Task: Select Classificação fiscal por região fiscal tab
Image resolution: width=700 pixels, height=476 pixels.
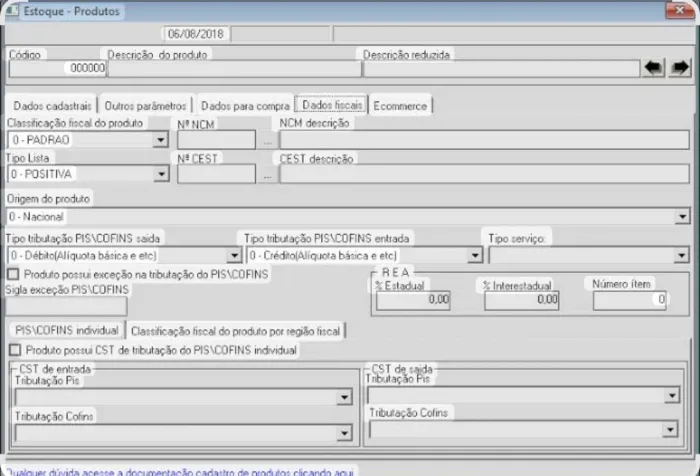Action: [x=235, y=330]
